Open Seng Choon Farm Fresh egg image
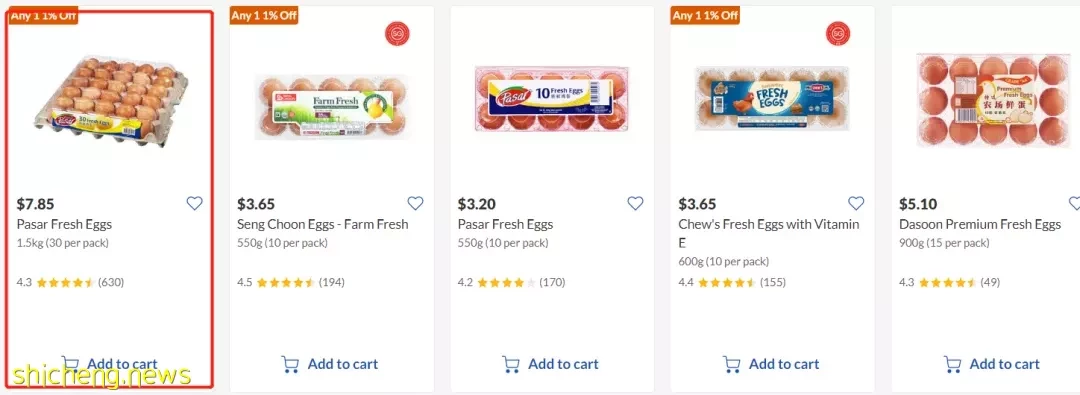 pos(331,105)
